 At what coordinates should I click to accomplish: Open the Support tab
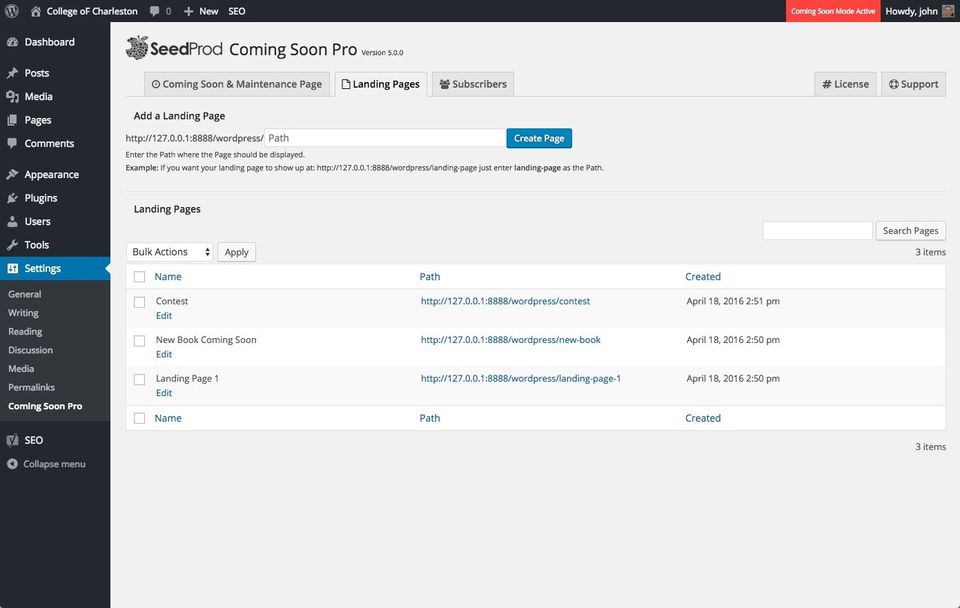pos(913,84)
